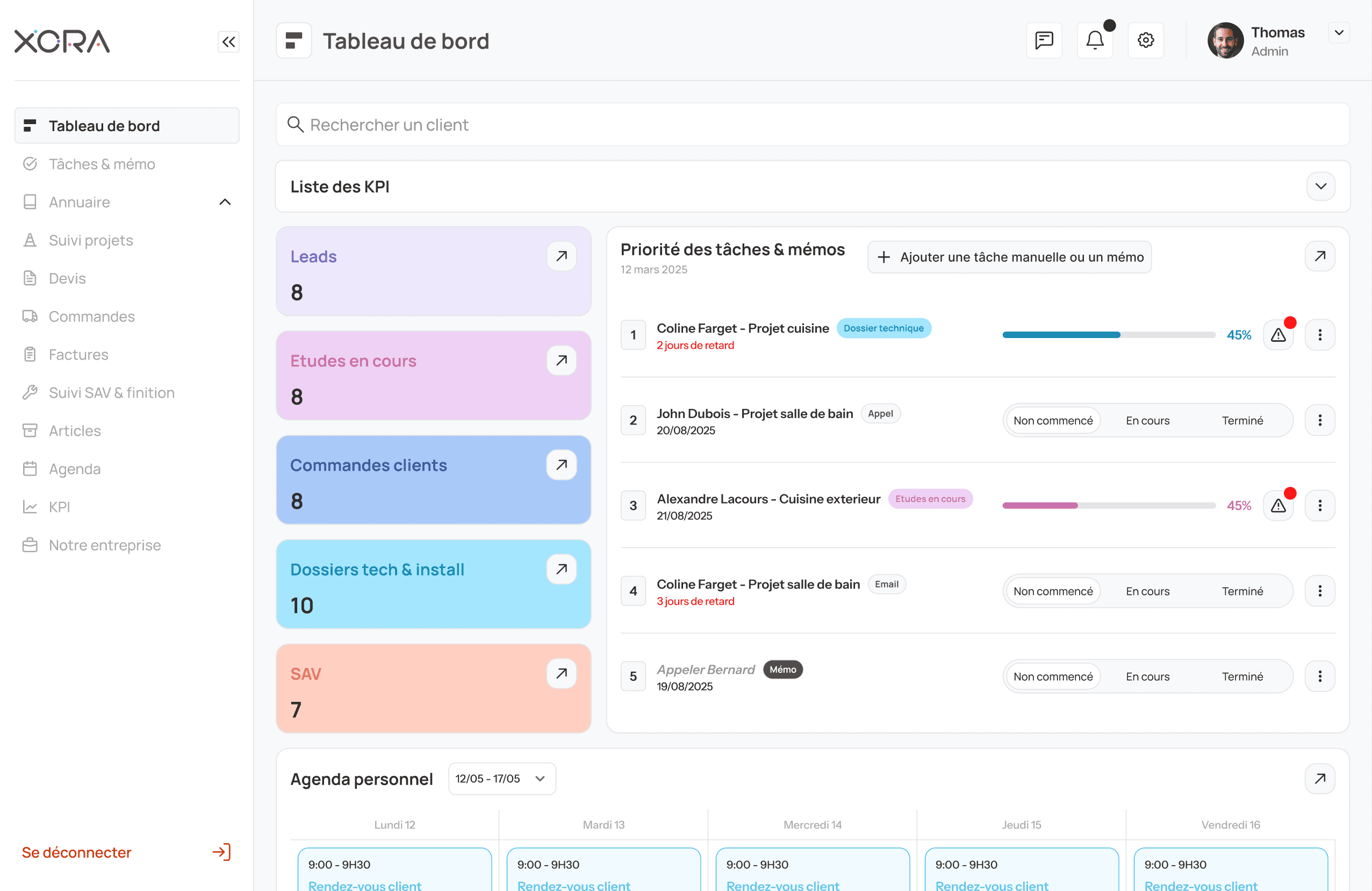
Task: Mark Appeler Bernard memo as Terminé
Action: [1242, 677]
